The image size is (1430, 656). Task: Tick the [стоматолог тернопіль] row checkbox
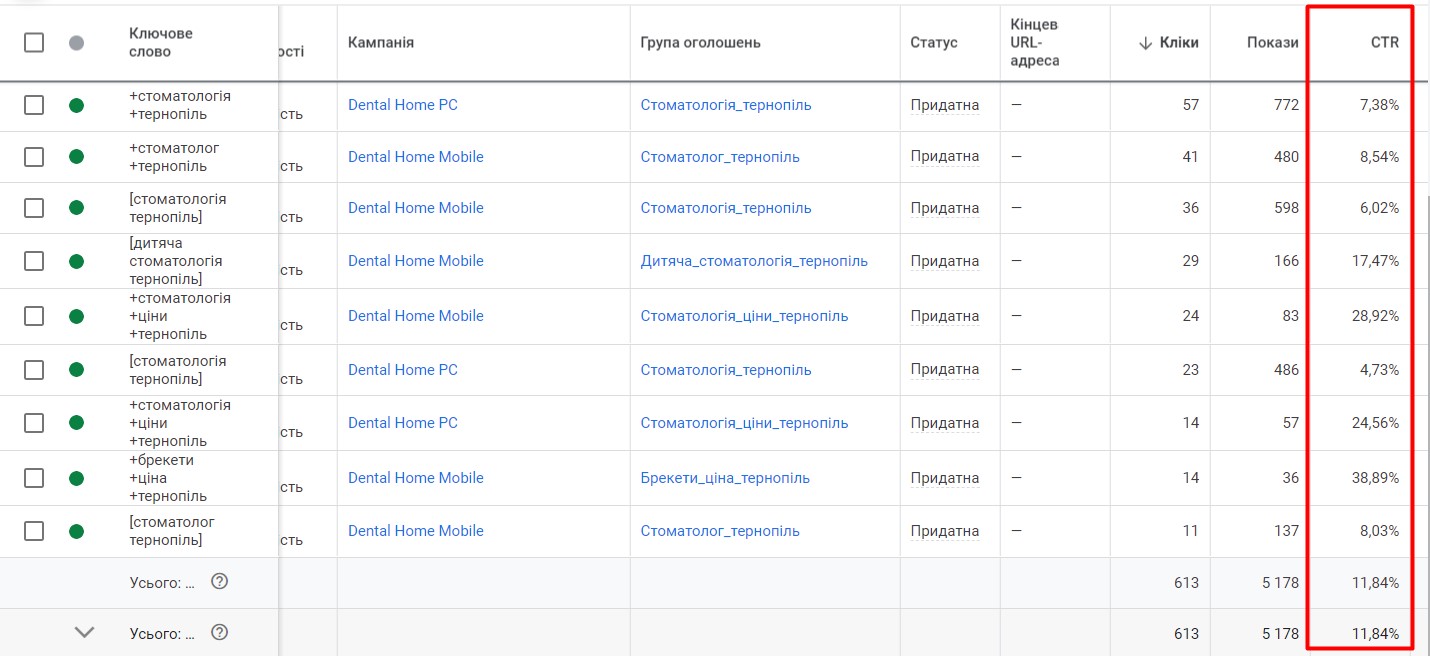34,531
